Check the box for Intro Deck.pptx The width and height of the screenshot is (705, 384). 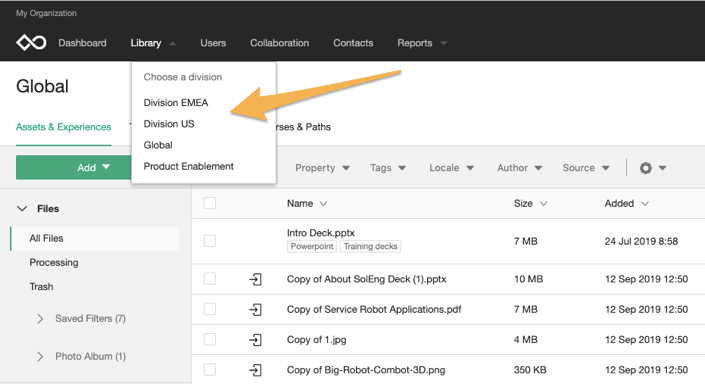point(210,241)
